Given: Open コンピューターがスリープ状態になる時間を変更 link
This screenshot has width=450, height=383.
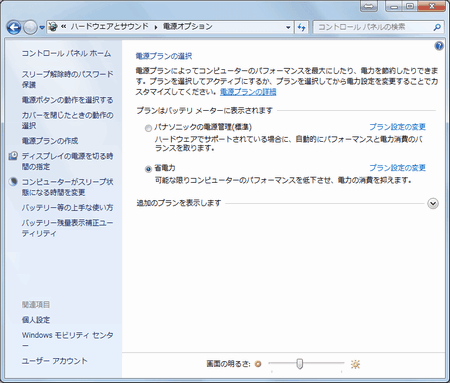Looking at the screenshot, I should (x=68, y=187).
